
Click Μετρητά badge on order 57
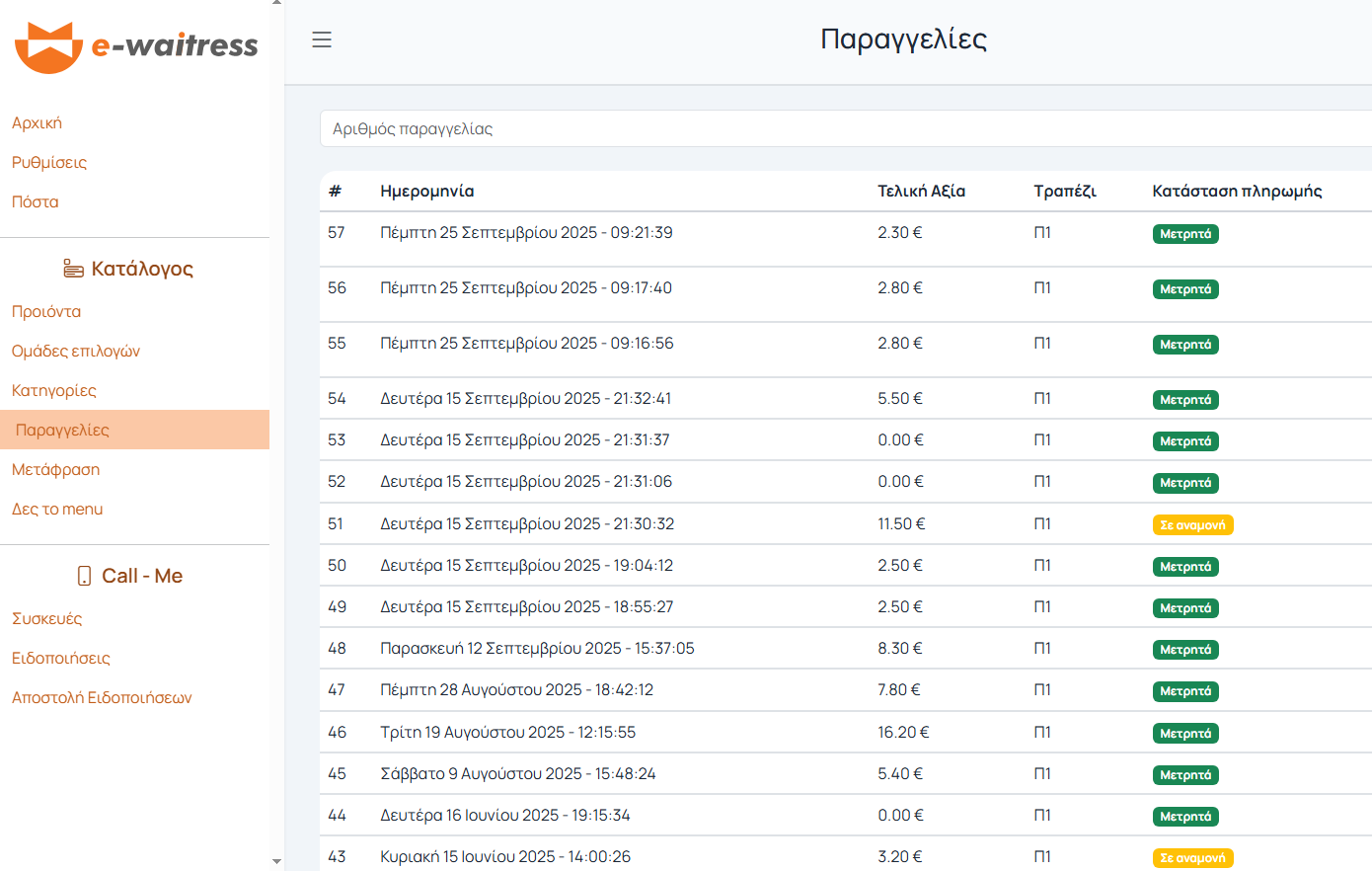tap(1184, 234)
